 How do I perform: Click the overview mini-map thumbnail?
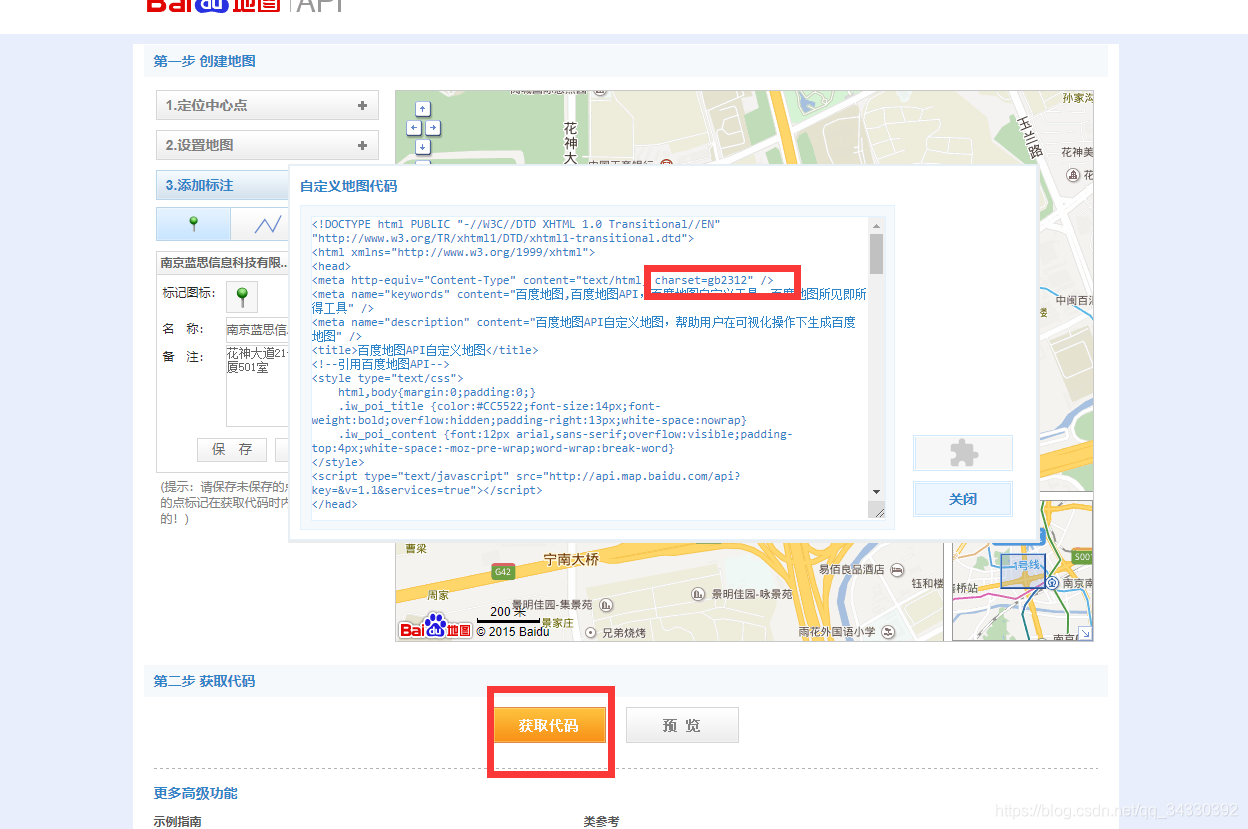coord(1022,571)
